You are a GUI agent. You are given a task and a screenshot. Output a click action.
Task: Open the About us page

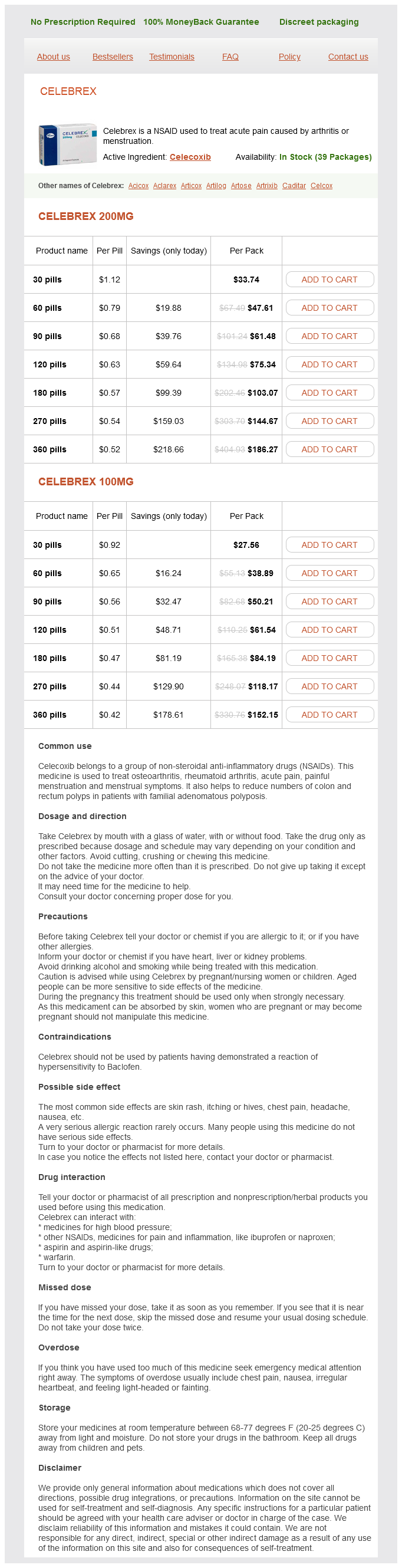(54, 57)
